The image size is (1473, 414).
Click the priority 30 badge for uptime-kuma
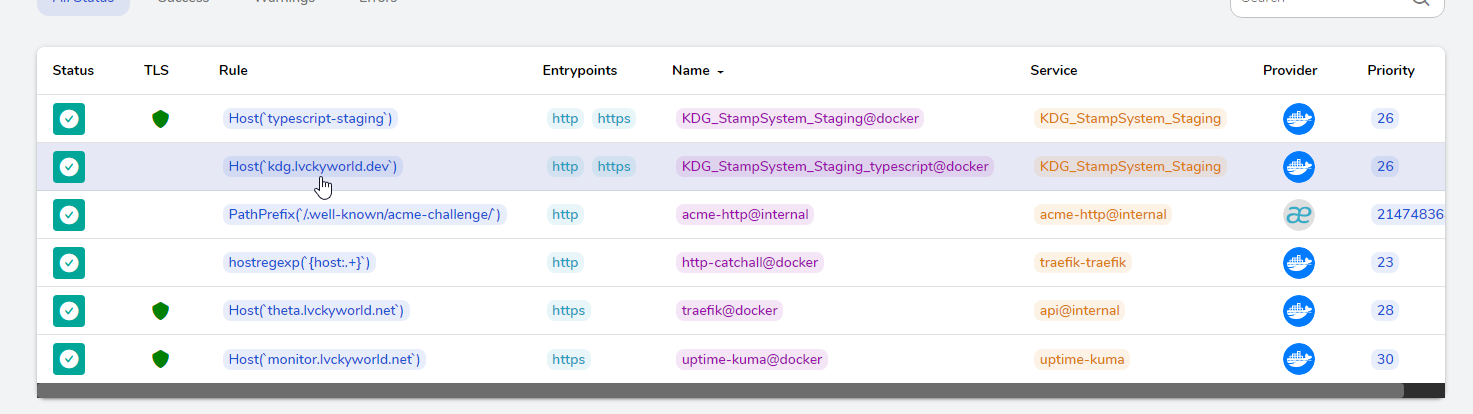(x=1385, y=359)
